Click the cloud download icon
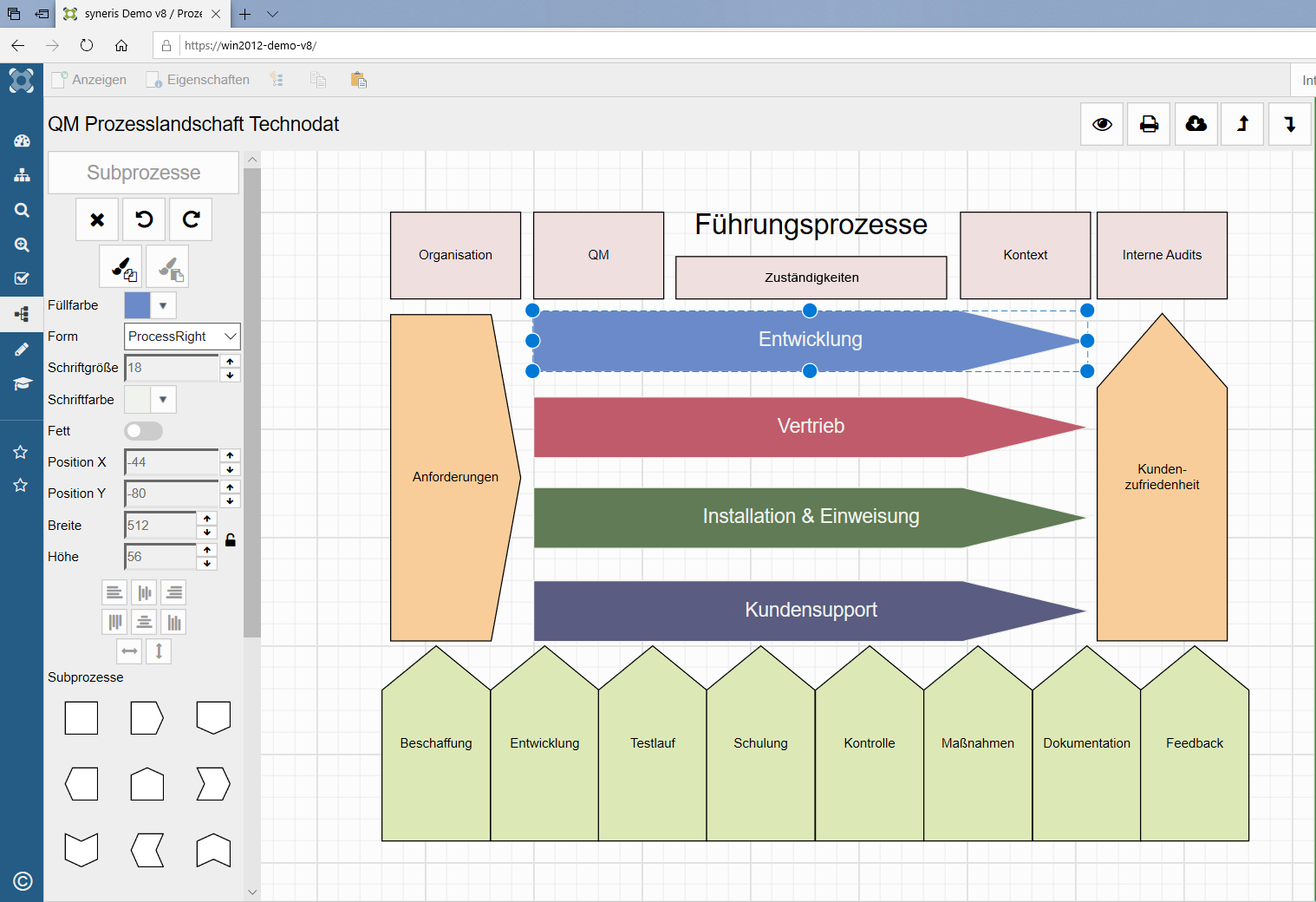1316x902 pixels. [1195, 124]
